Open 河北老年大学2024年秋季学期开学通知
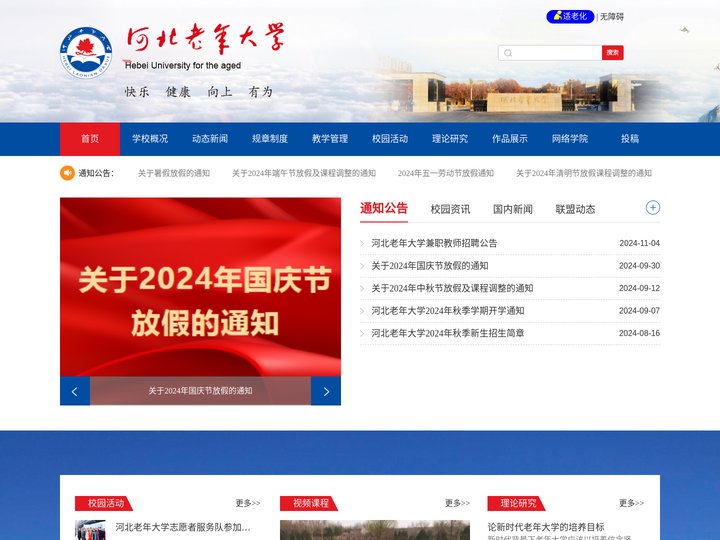The height and width of the screenshot is (540, 720). pos(448,311)
